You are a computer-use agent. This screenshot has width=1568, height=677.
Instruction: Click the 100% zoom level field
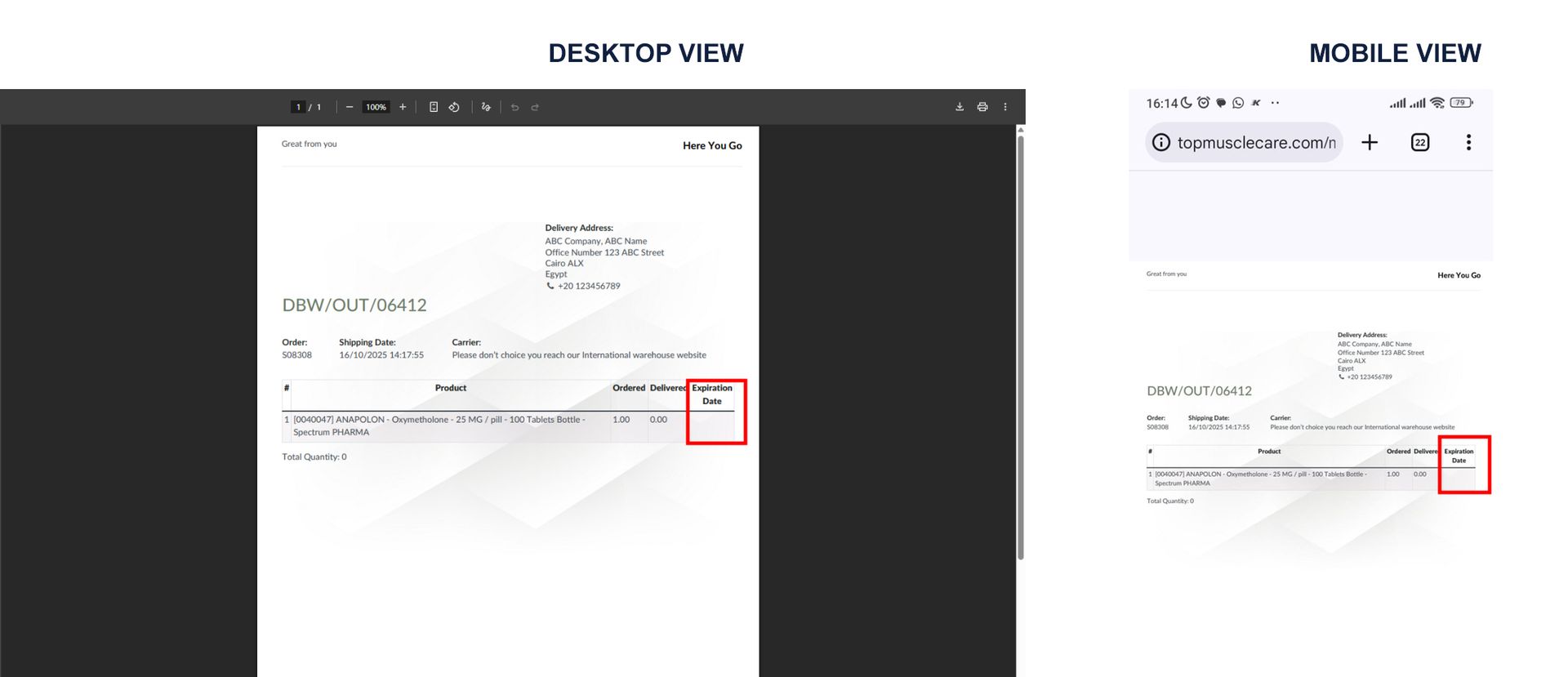click(x=376, y=107)
